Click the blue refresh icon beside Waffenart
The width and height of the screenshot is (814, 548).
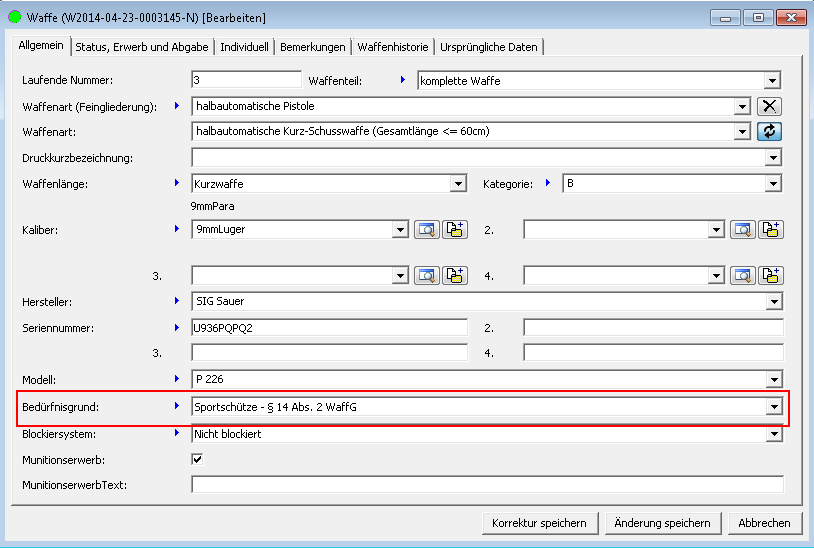point(768,131)
